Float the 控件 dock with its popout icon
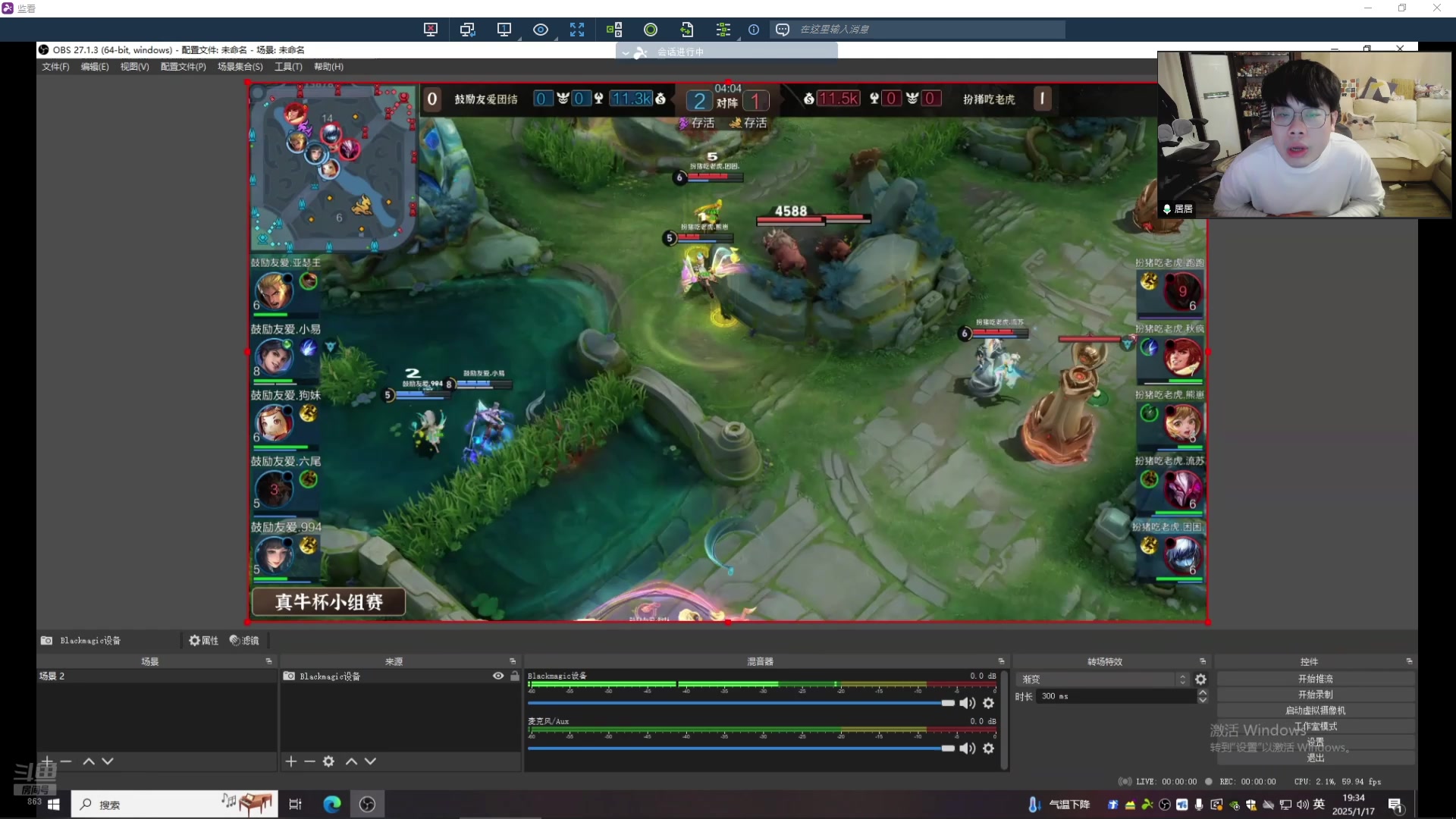Viewport: 1456px width, 819px height. [x=1409, y=661]
